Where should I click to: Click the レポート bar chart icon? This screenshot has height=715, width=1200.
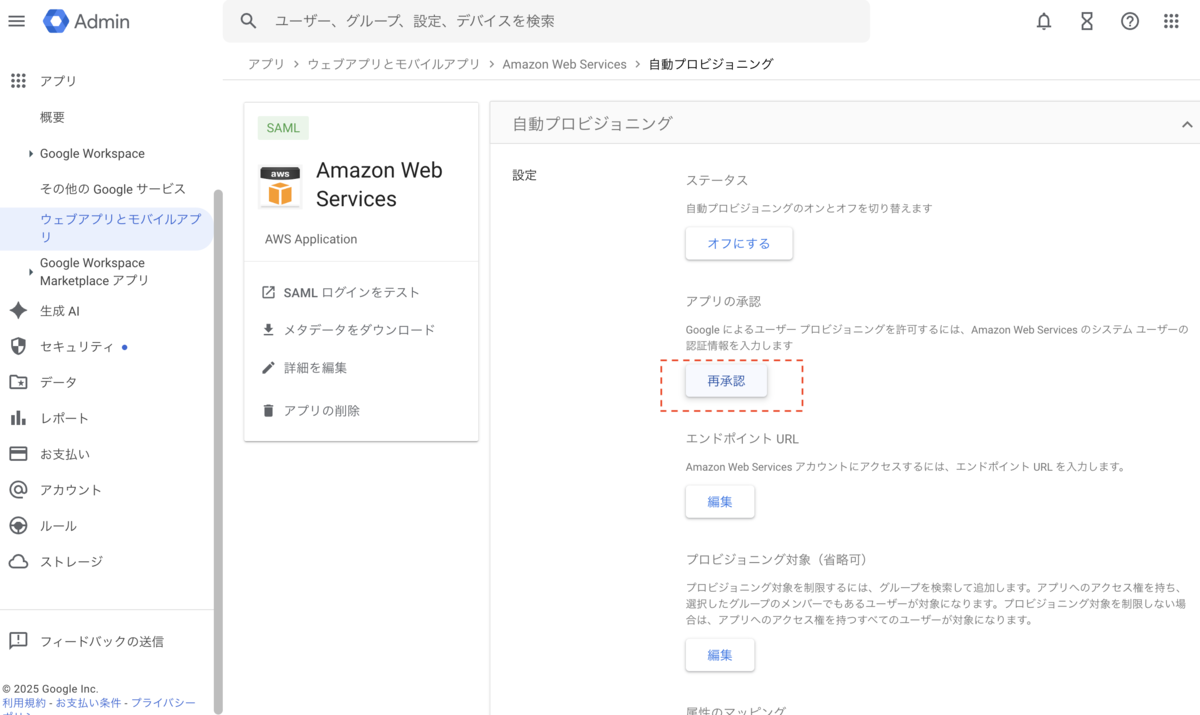click(18, 418)
